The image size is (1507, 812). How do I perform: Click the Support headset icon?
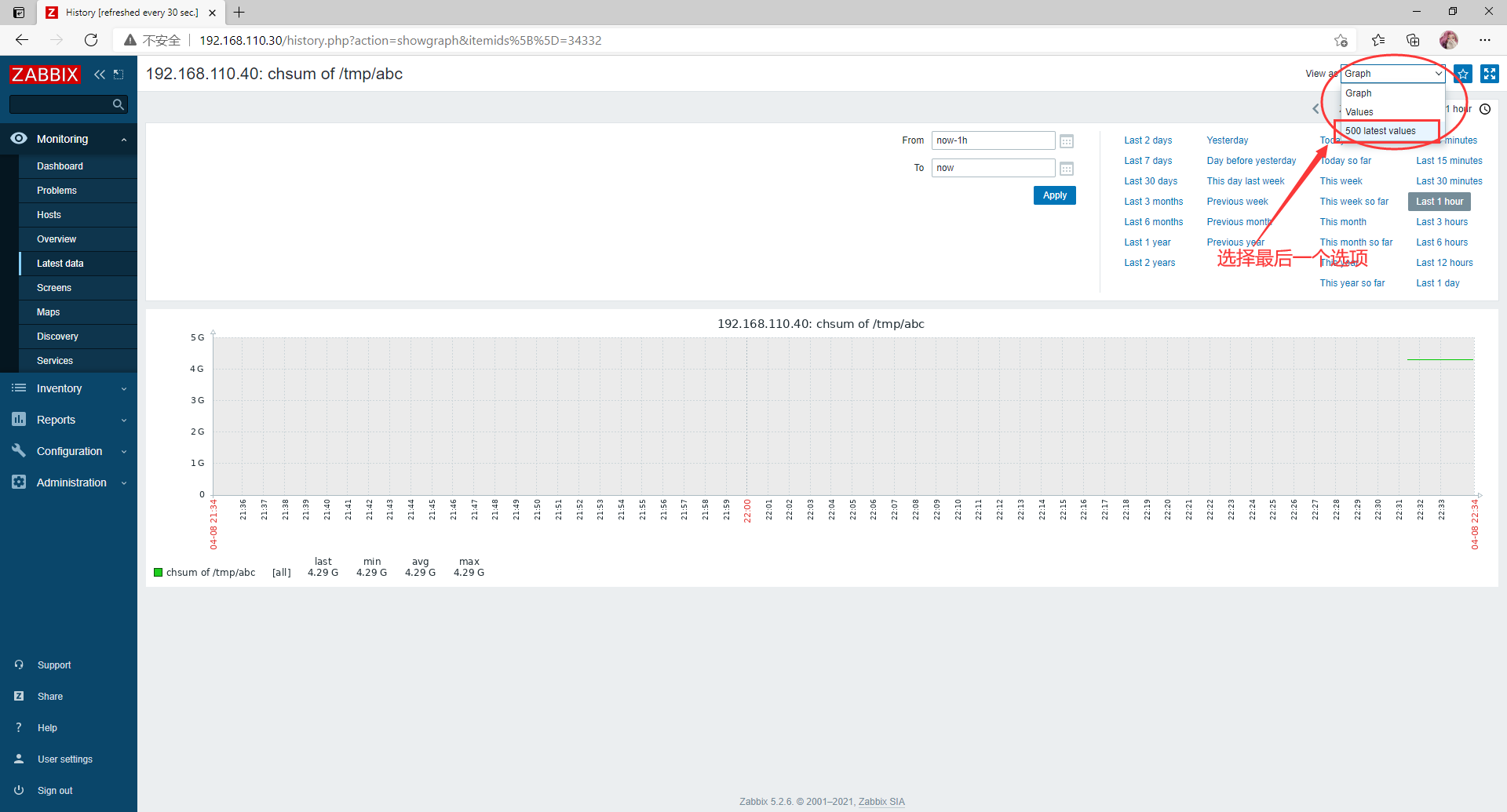click(x=19, y=665)
